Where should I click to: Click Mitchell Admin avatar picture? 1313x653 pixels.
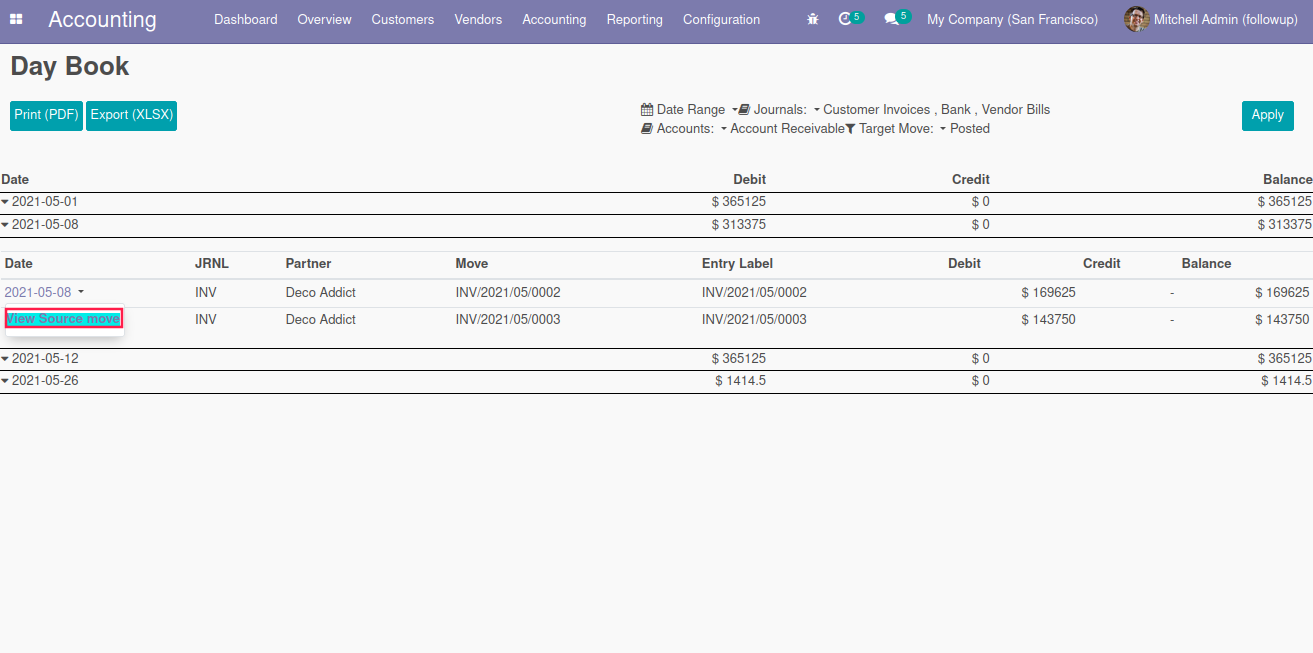pos(1136,19)
